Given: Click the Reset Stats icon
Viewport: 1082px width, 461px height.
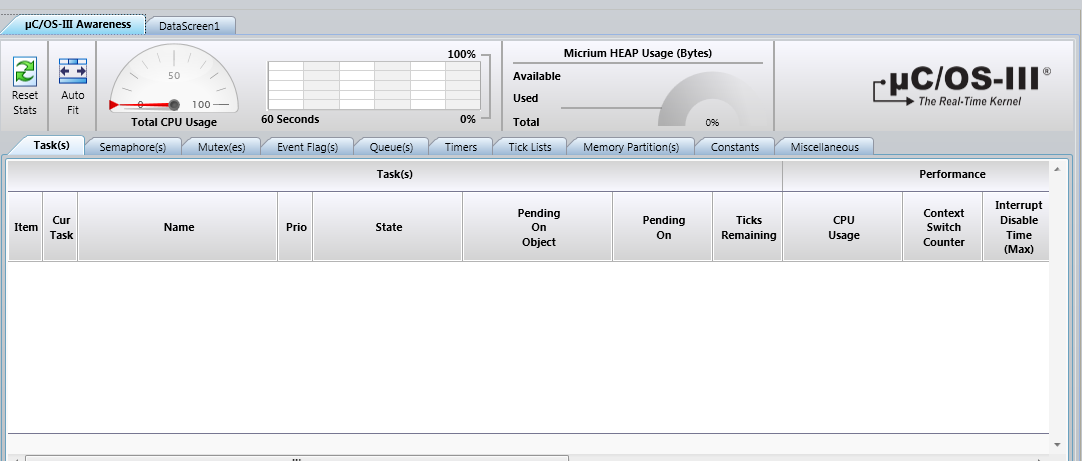Looking at the screenshot, I should point(25,71).
